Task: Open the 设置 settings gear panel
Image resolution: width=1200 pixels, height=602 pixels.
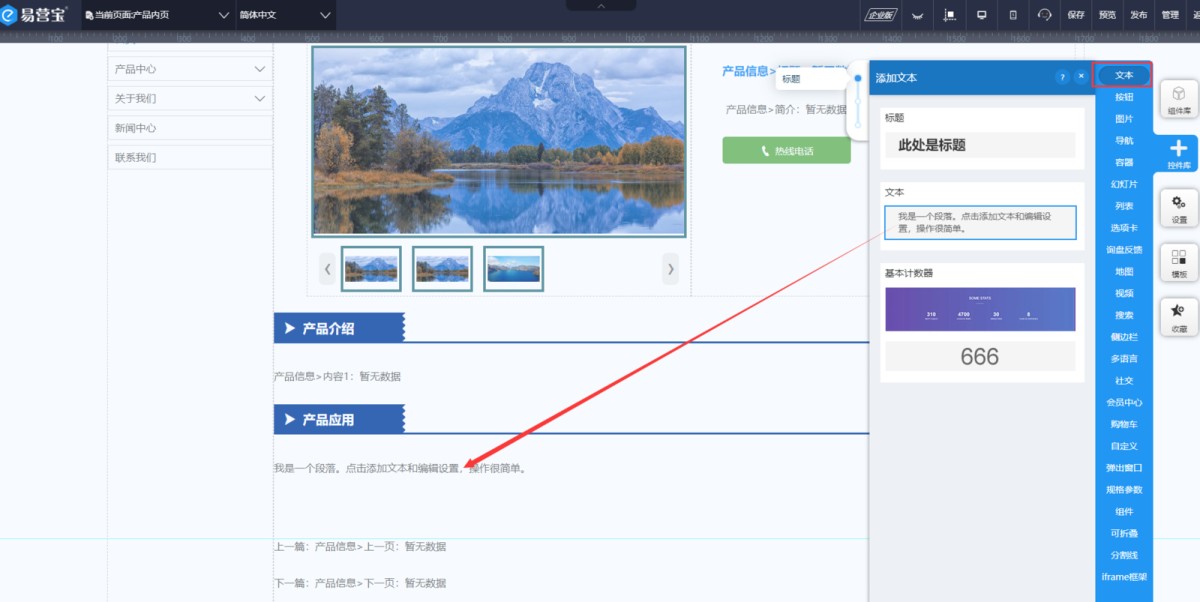Action: point(1179,208)
